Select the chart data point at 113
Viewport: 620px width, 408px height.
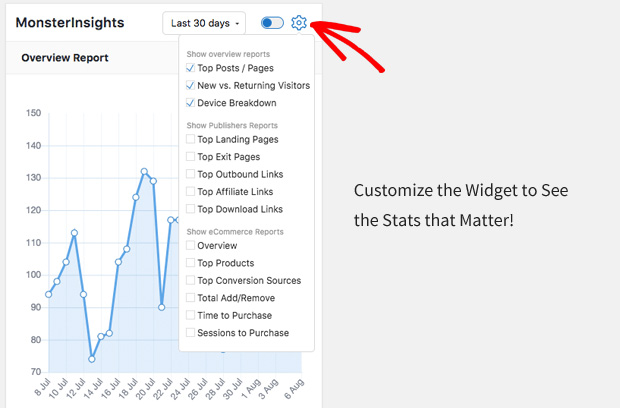74,233
